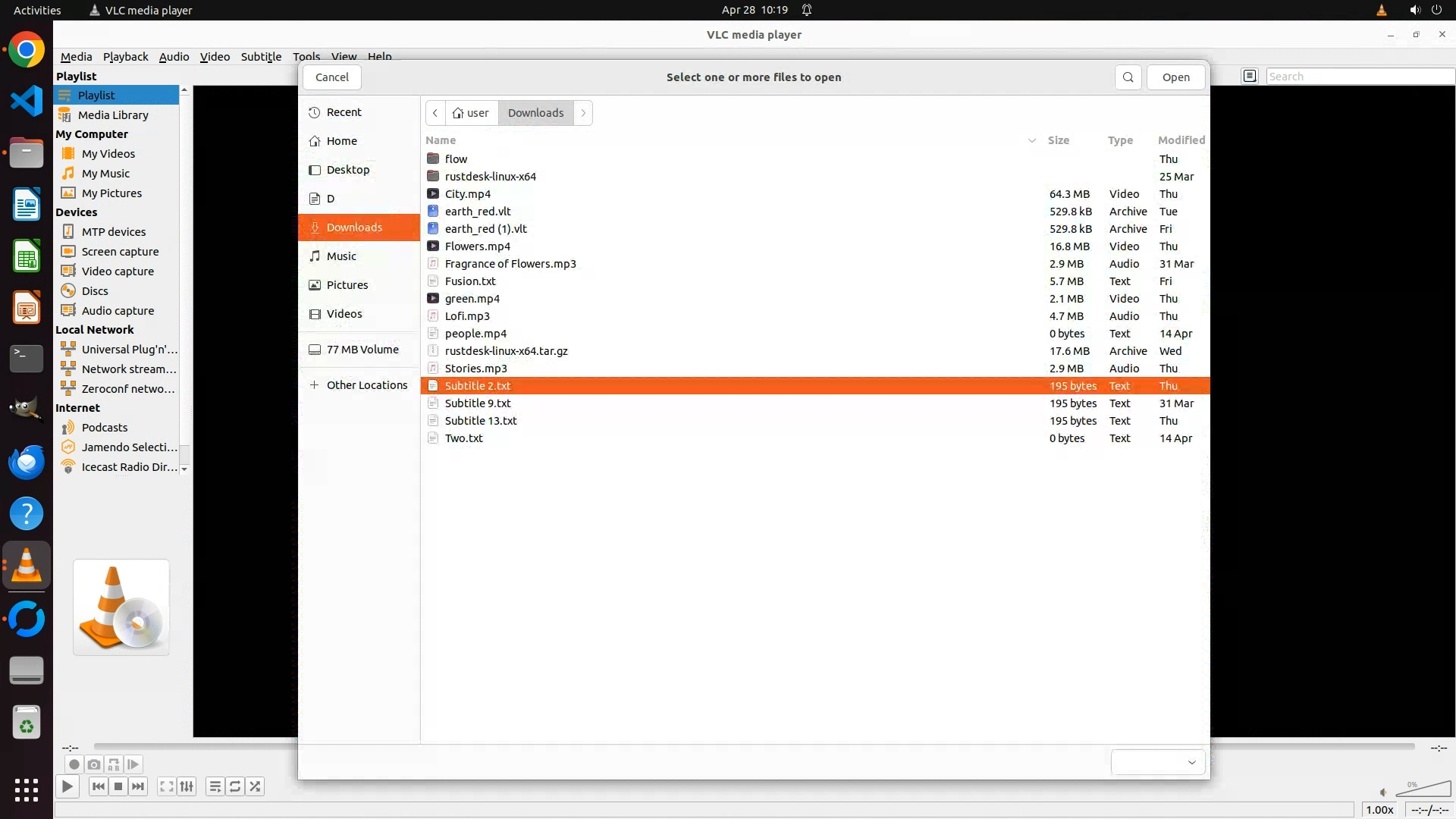The image size is (1456, 819).
Task: Open extended settings equalizer icon
Action: click(187, 786)
